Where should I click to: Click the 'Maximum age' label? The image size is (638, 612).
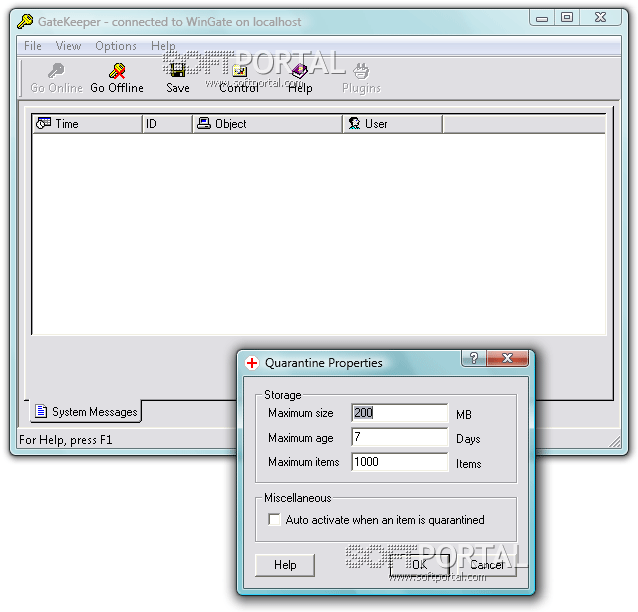[x=301, y=438]
